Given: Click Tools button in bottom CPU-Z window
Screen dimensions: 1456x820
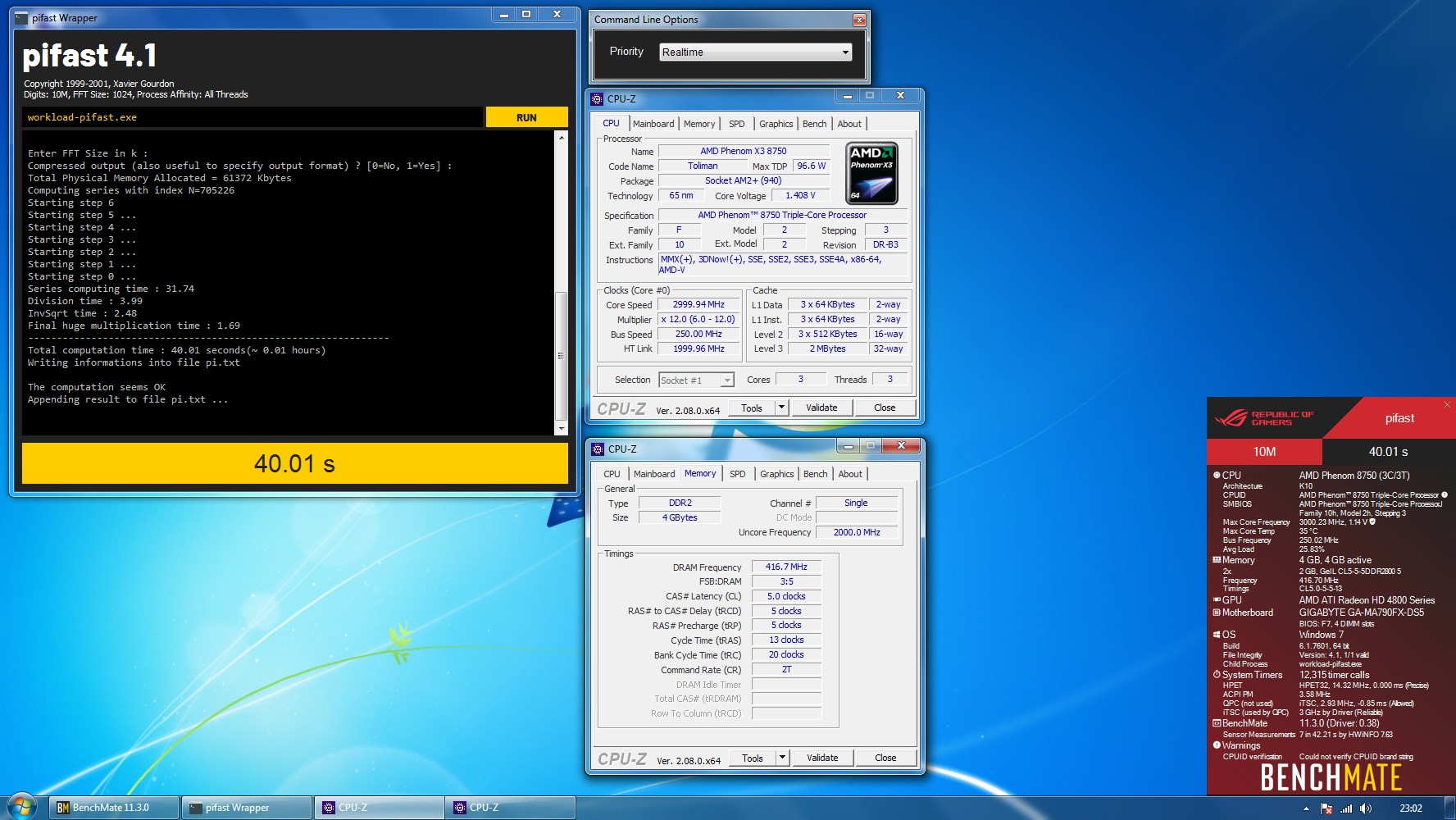Looking at the screenshot, I should (x=753, y=758).
